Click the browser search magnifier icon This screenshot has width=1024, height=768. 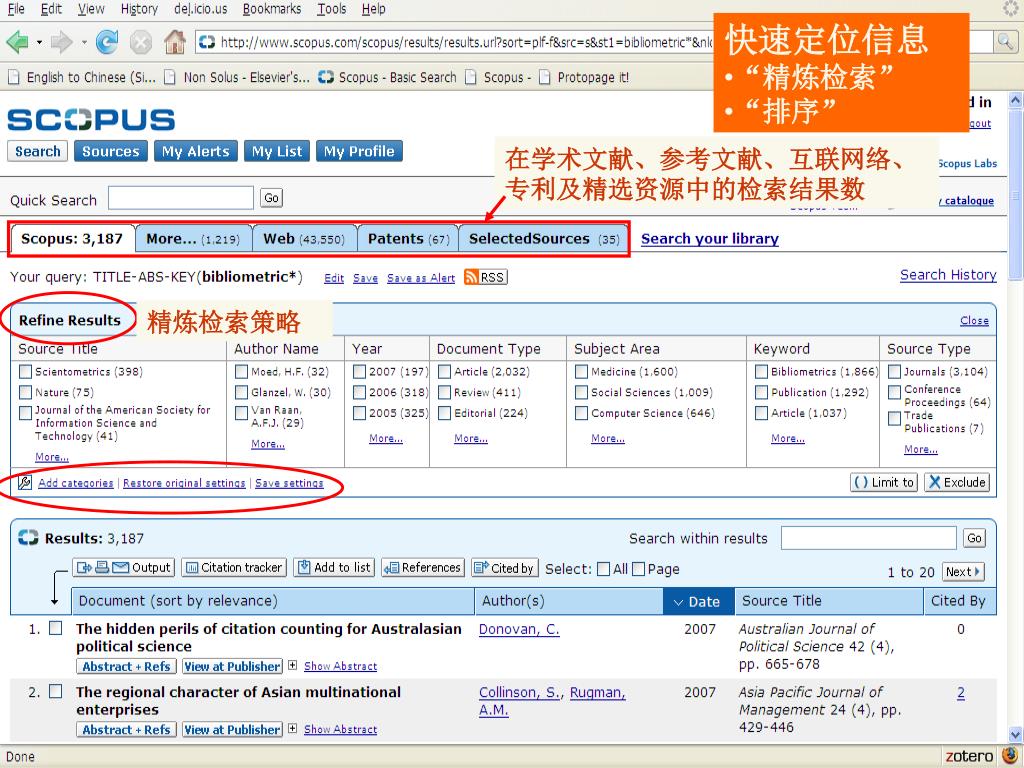[x=1004, y=42]
